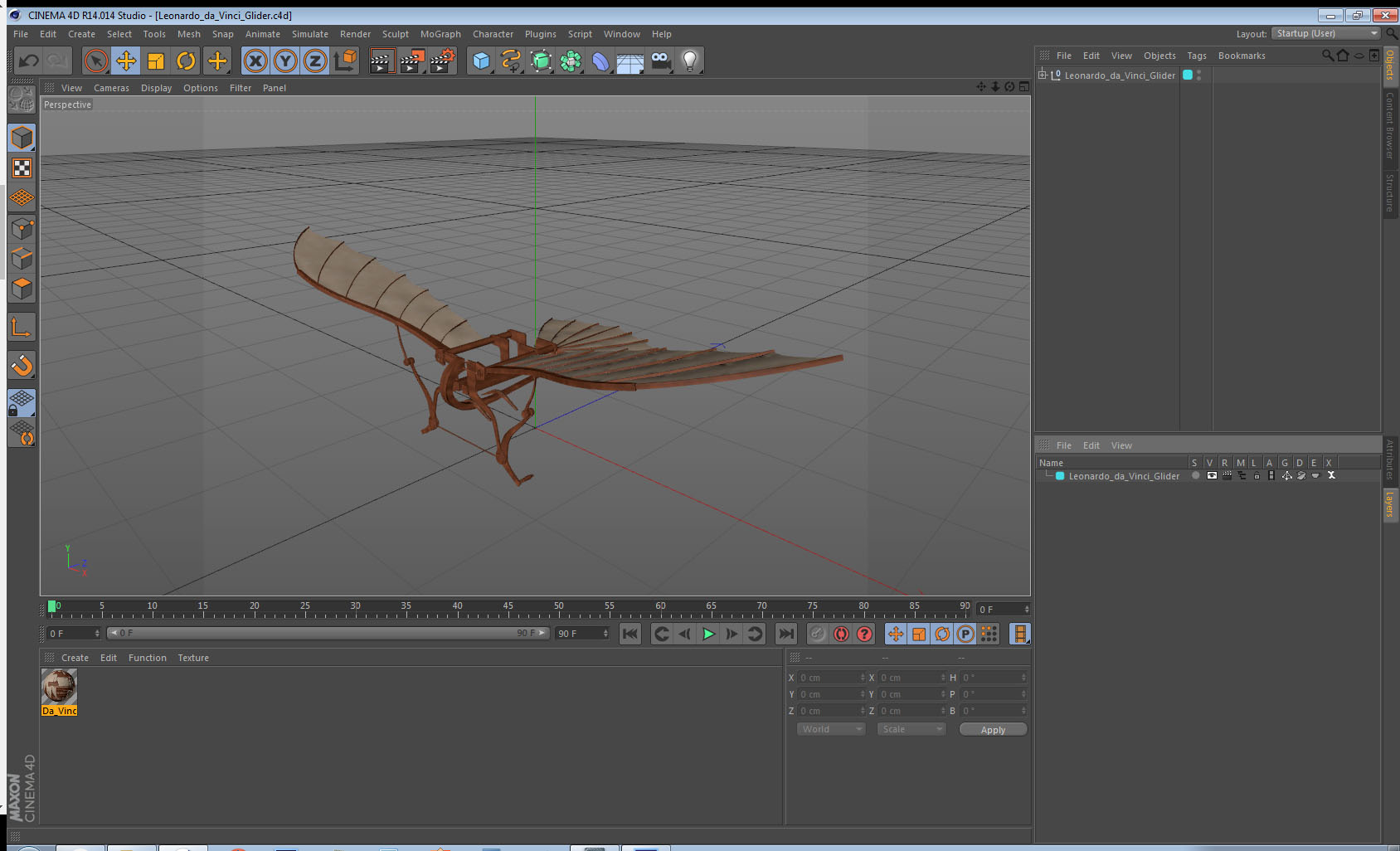
Task: Click the Light bulb object icon
Action: [689, 61]
